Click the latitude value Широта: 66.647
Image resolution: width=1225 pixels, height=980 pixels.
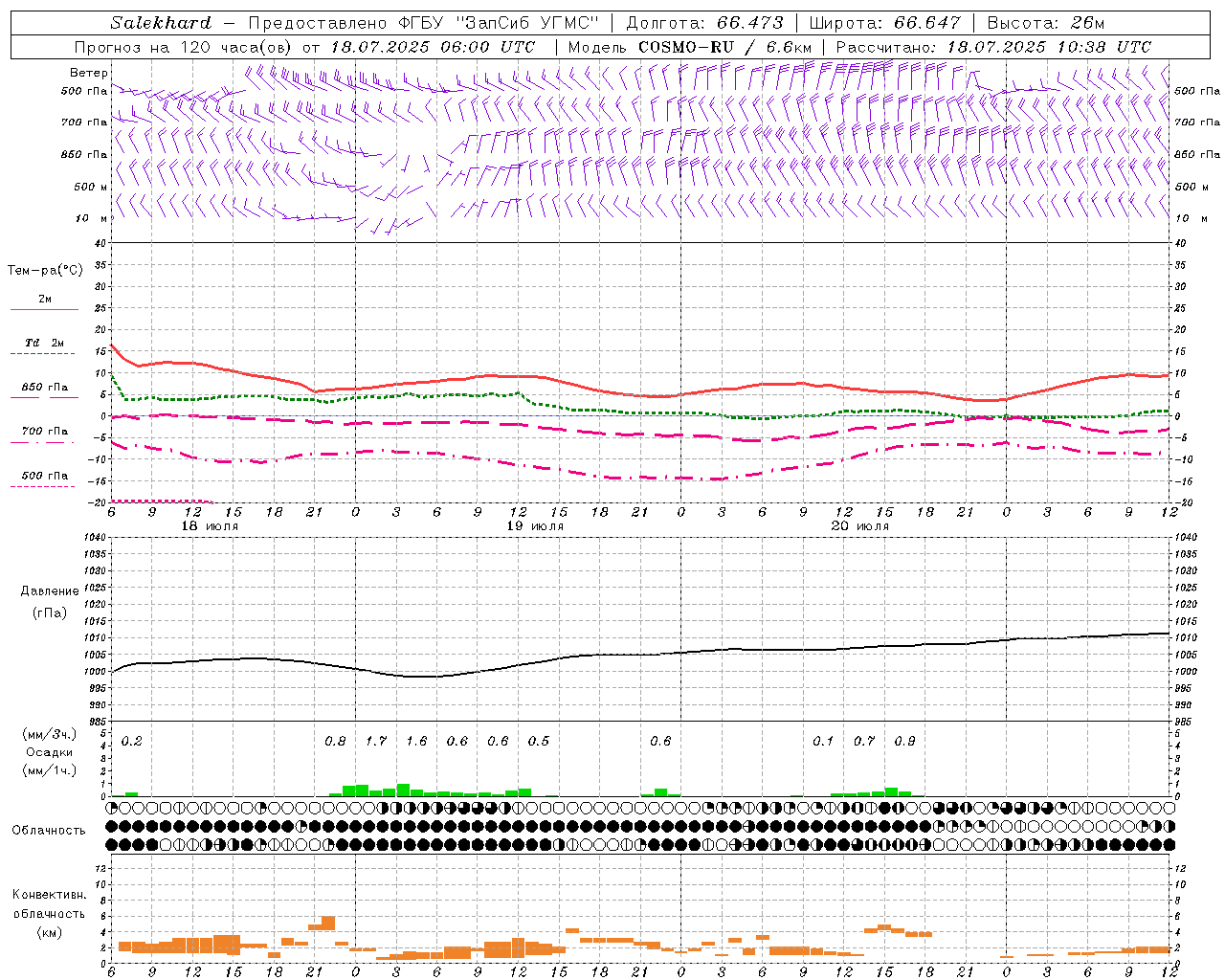coord(885,23)
